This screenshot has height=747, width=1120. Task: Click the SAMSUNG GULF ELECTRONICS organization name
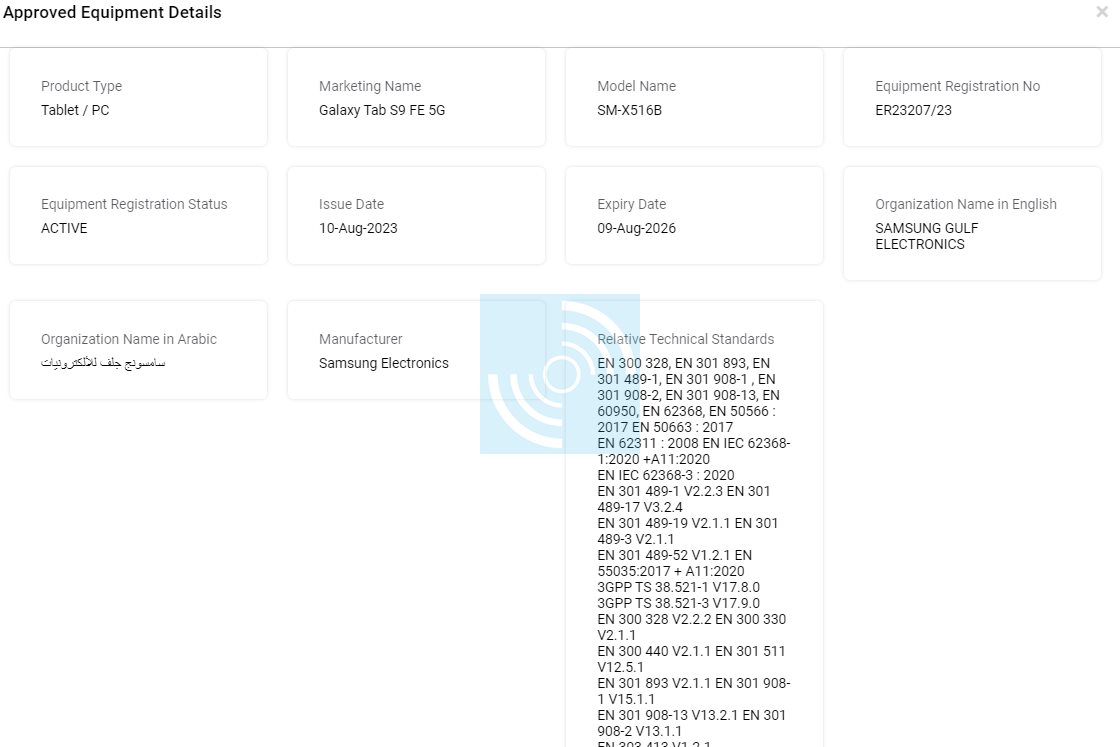pos(926,236)
